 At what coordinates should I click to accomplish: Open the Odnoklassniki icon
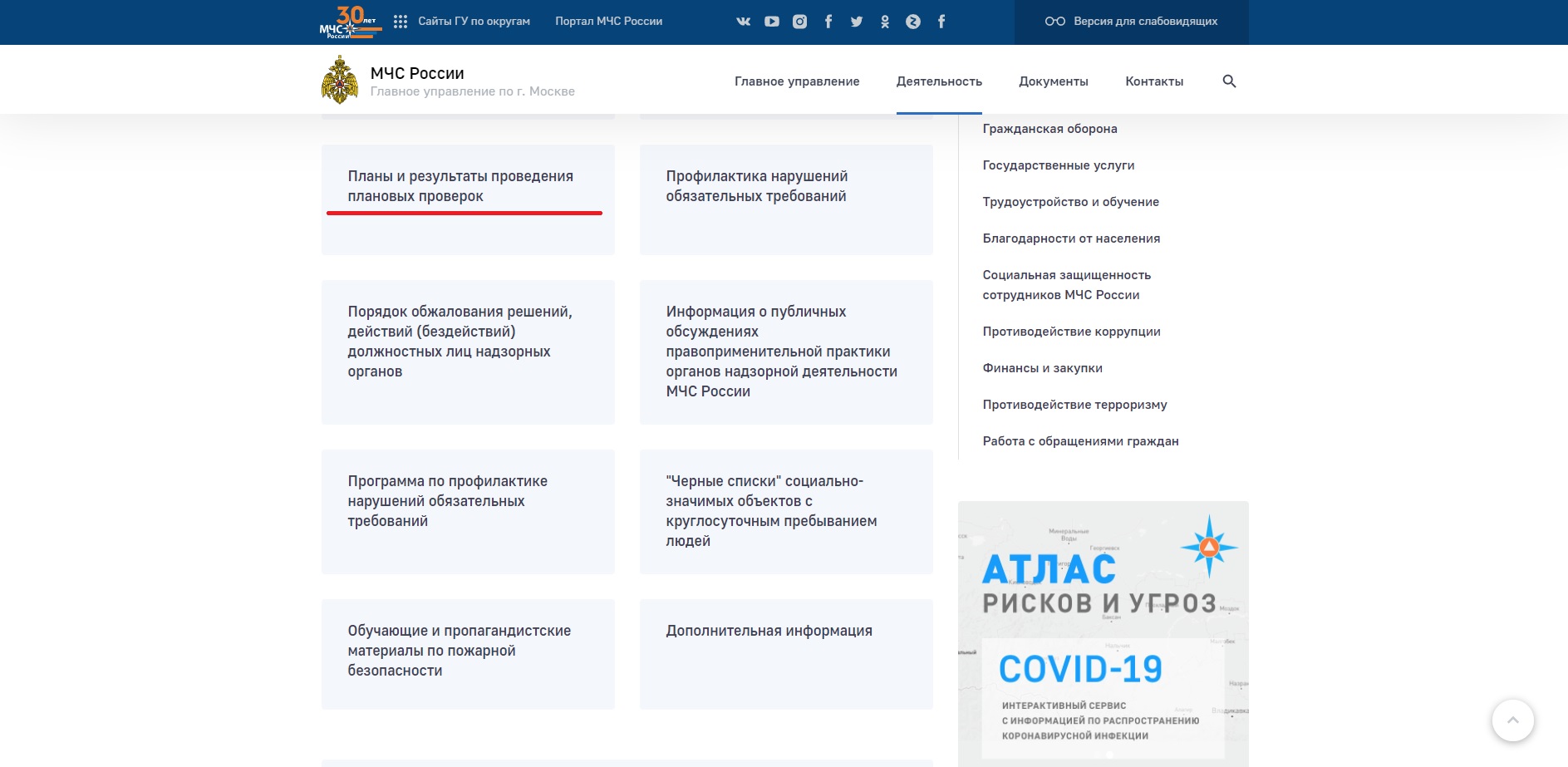[x=885, y=22]
